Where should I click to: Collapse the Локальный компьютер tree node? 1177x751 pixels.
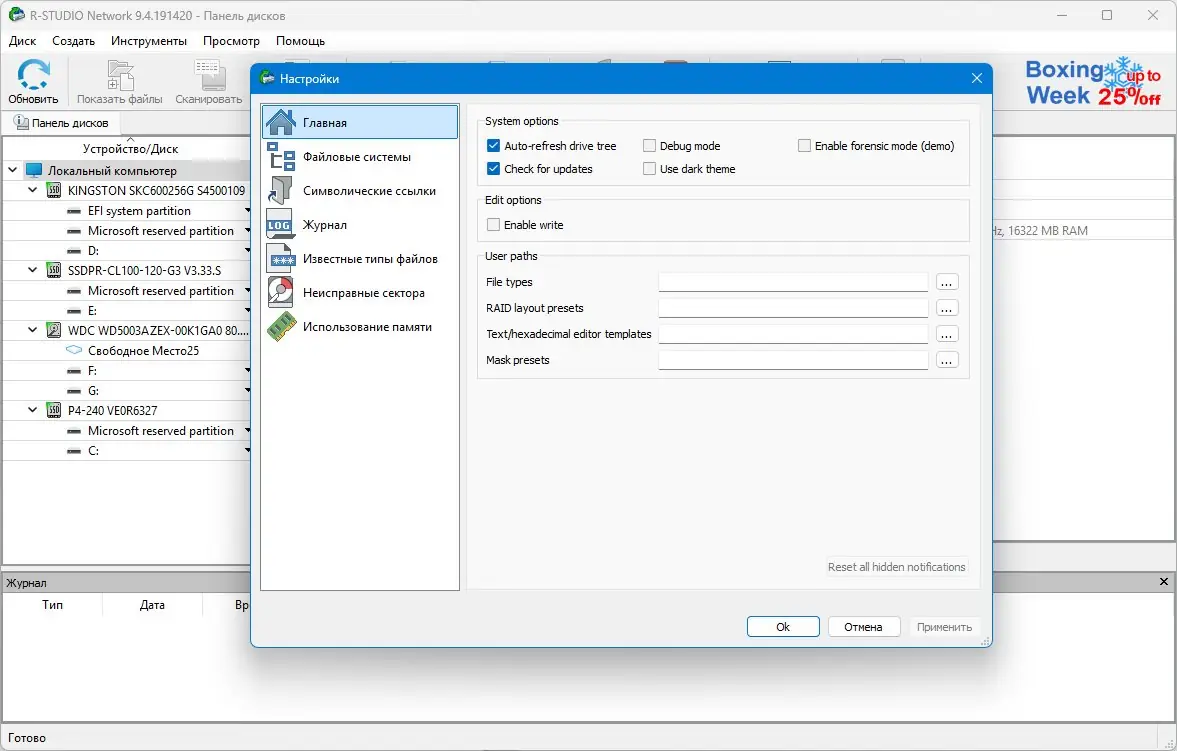13,170
